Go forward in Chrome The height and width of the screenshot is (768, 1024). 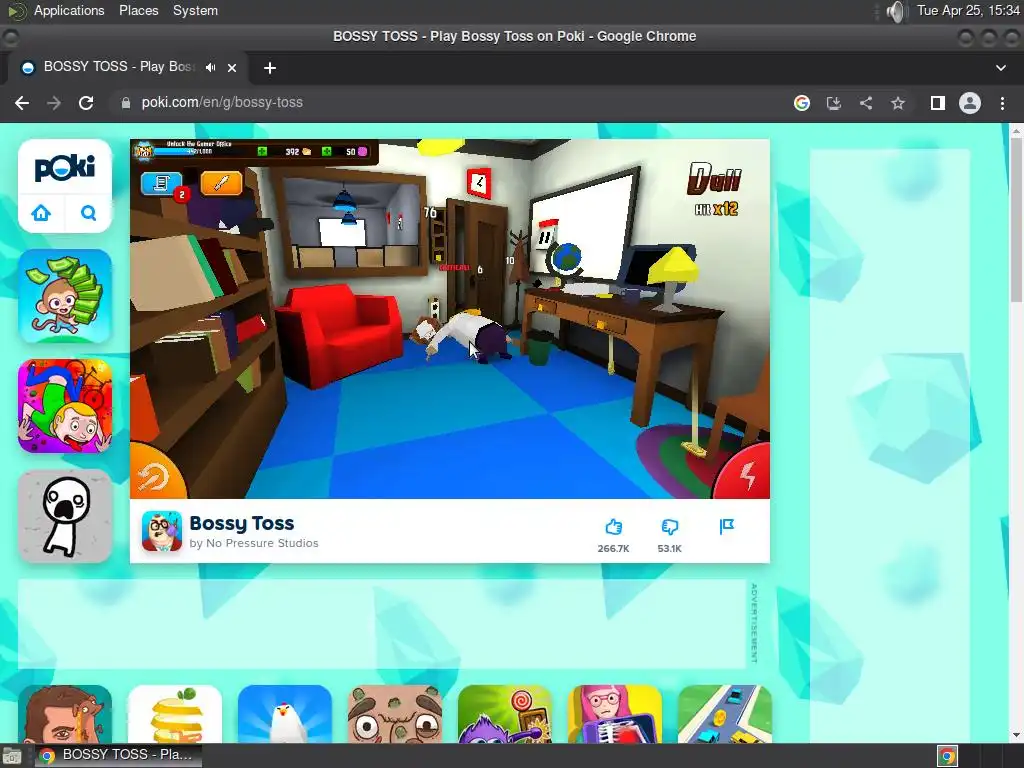pyautogui.click(x=54, y=103)
